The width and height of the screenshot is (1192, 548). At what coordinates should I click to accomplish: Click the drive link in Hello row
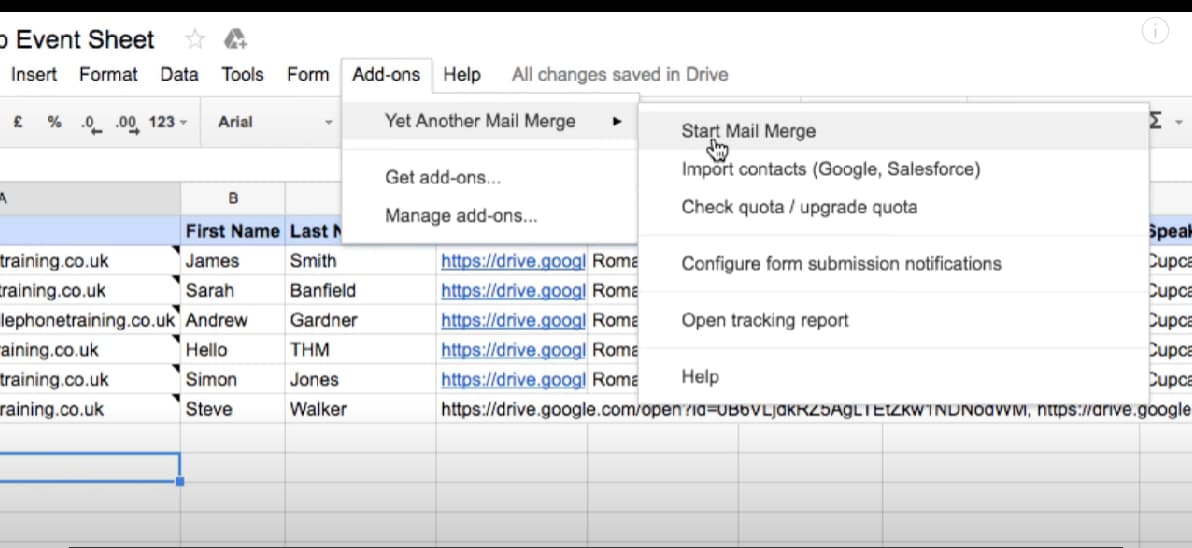(513, 350)
